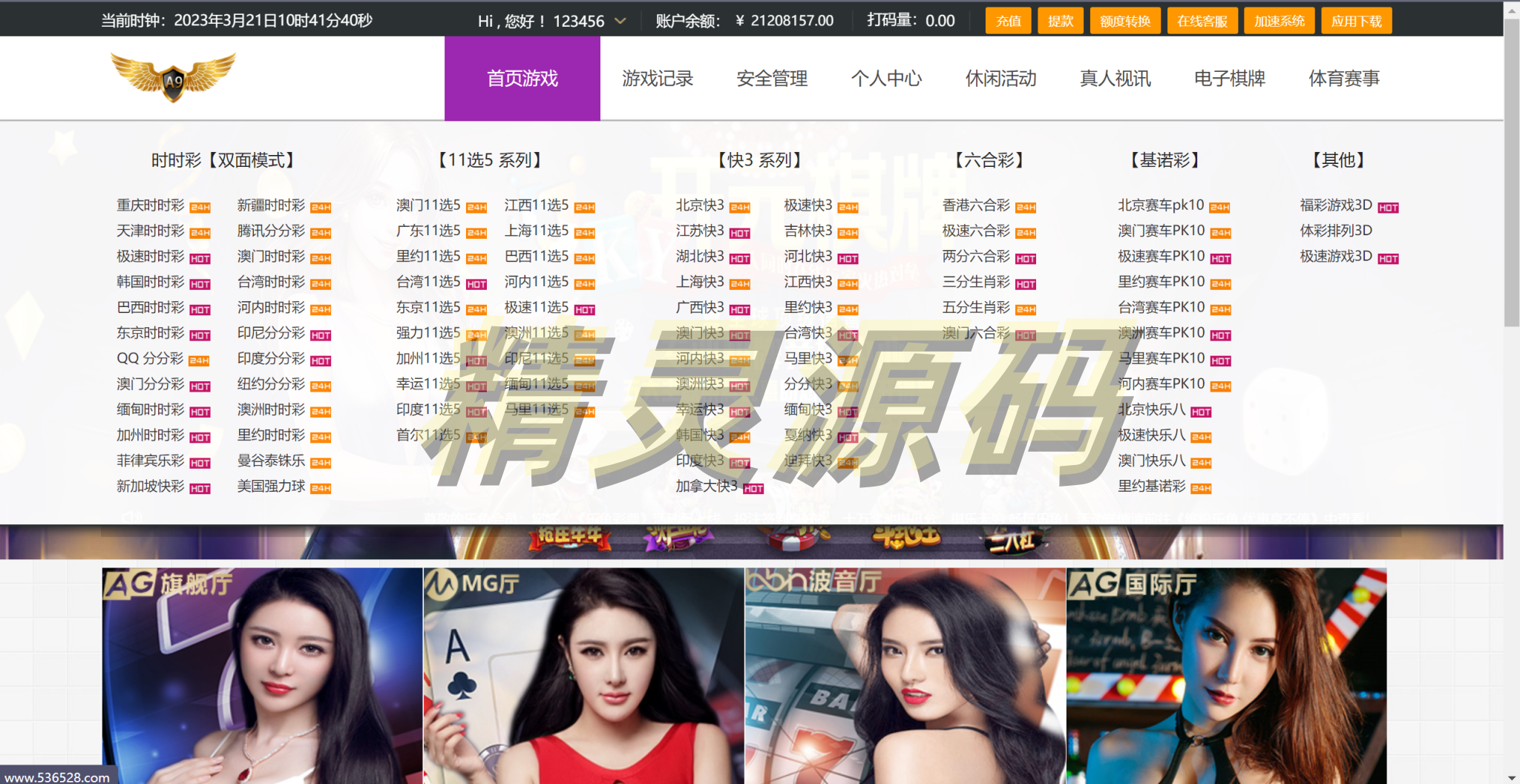Open 三分生肖彩 game
1520x784 pixels.
pyautogui.click(x=976, y=282)
